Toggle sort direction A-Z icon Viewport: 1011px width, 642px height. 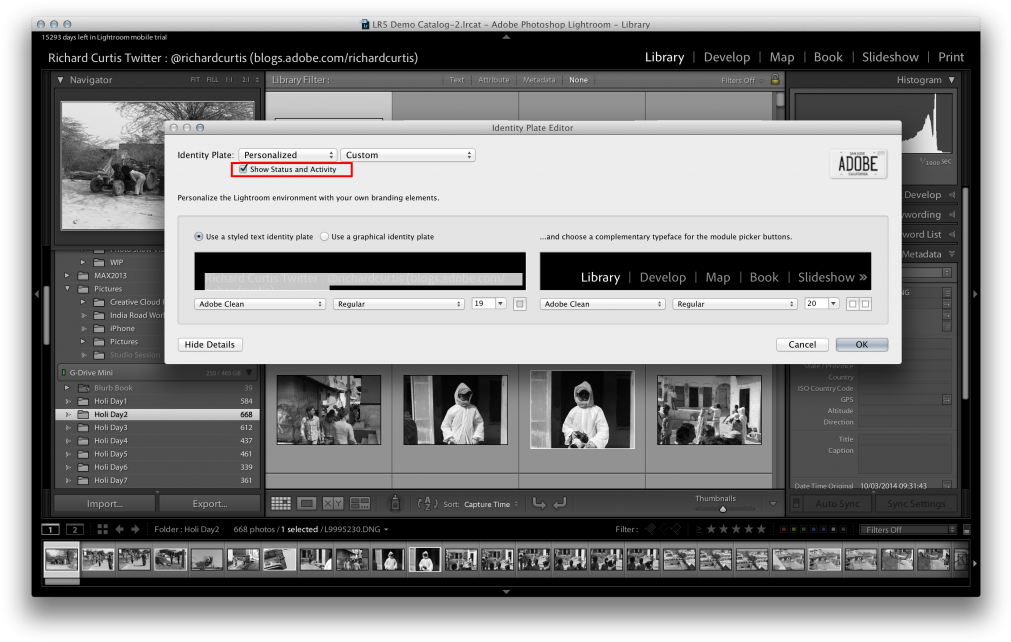(427, 504)
